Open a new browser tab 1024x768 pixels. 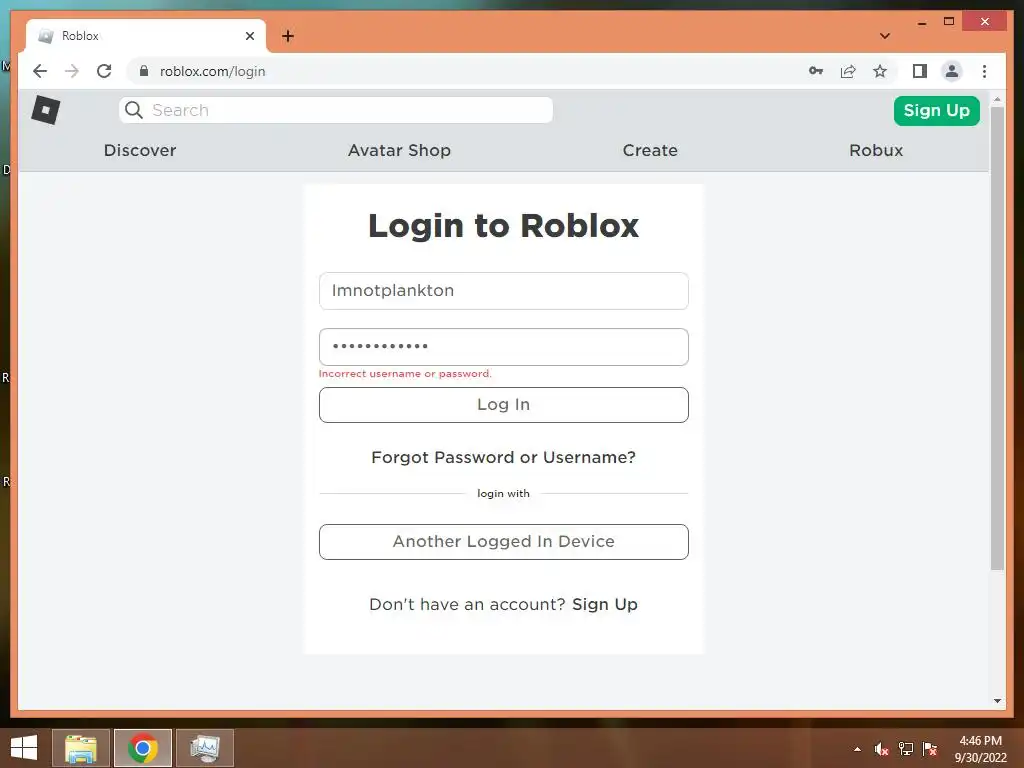(288, 36)
